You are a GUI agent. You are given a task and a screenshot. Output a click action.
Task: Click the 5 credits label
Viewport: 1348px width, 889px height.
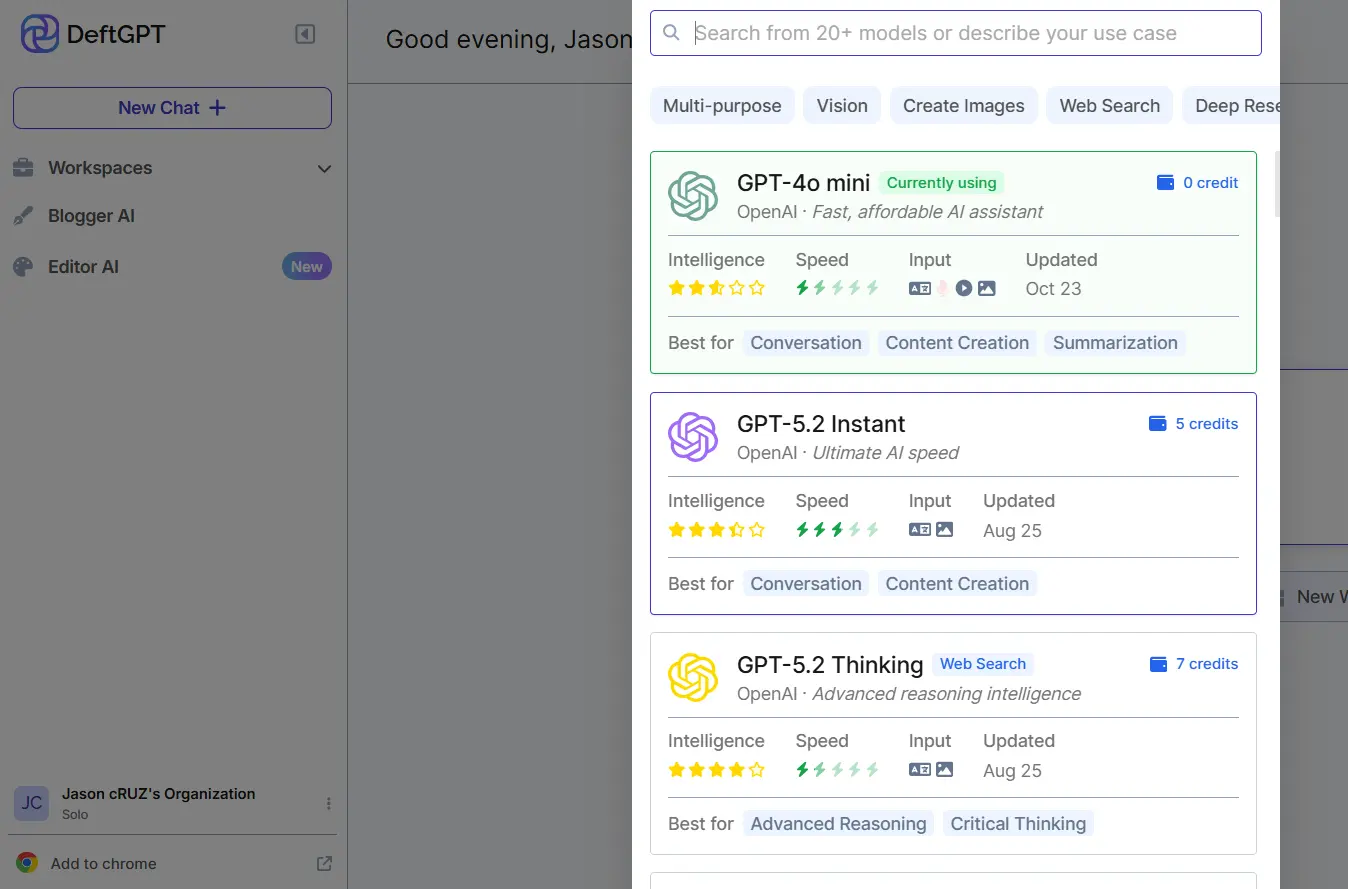coord(1207,424)
